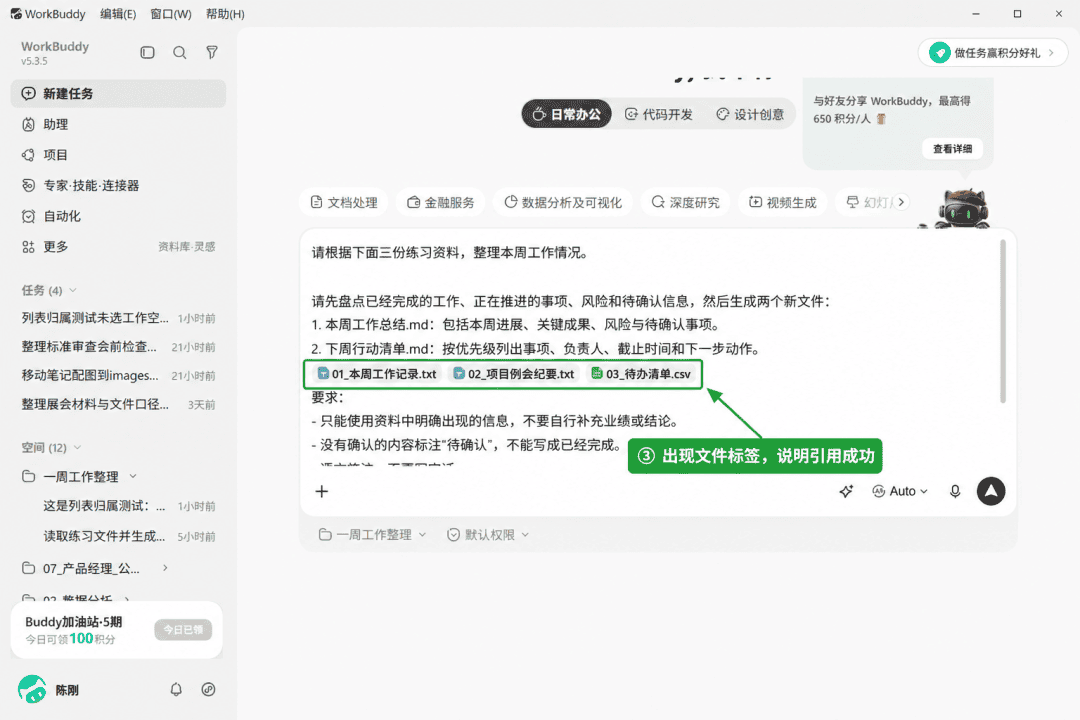
Task: Open 陈刚 user avatar
Action: (32, 690)
